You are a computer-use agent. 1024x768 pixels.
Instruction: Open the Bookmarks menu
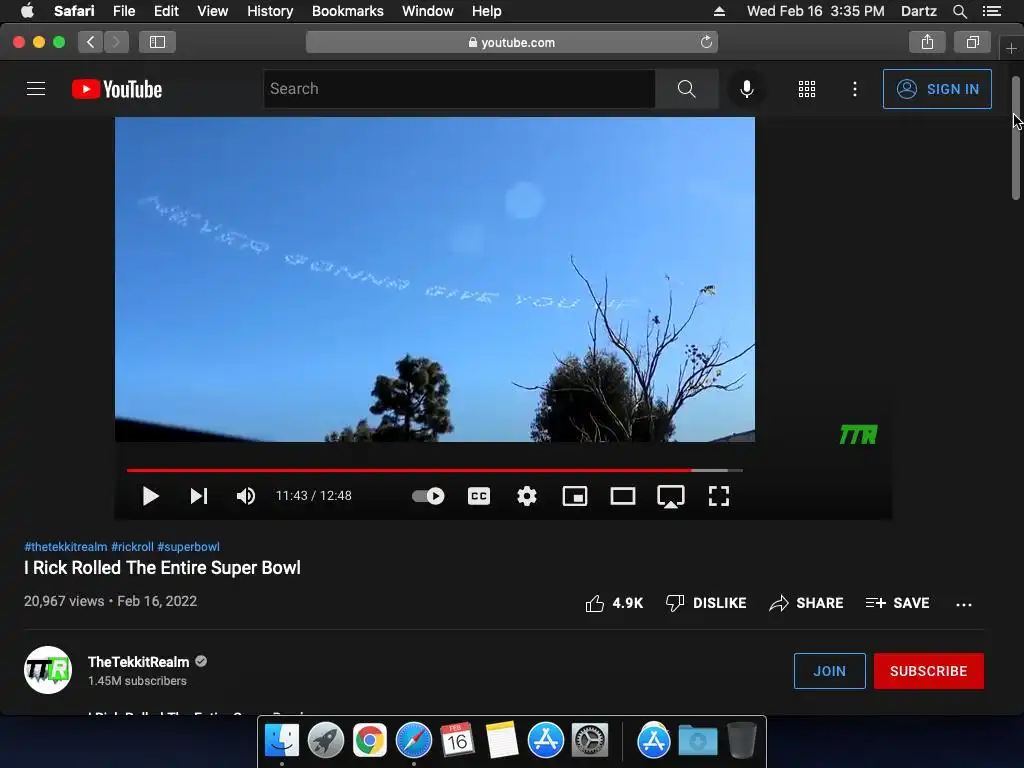coord(347,11)
